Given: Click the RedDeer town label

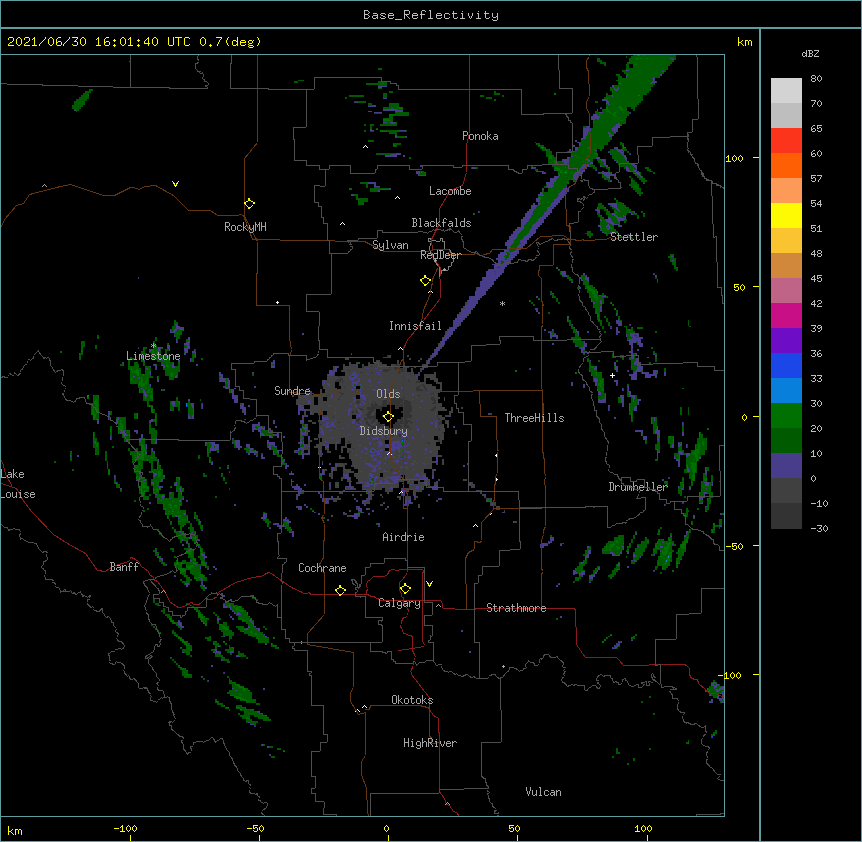Looking at the screenshot, I should pyautogui.click(x=440, y=255).
